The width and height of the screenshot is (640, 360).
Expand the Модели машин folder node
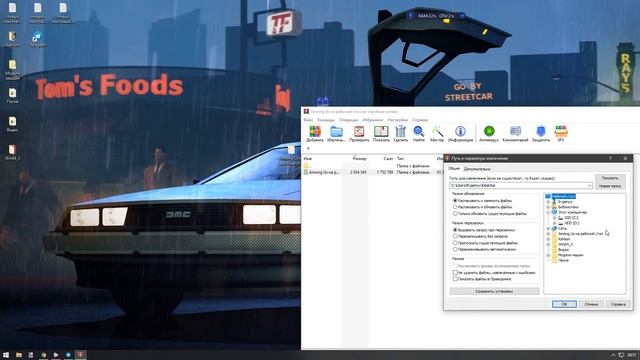click(x=548, y=255)
